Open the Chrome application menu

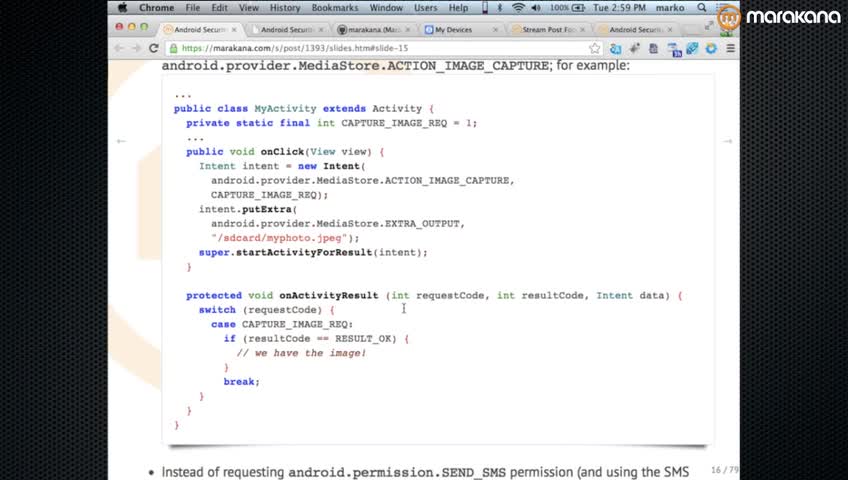(x=156, y=8)
